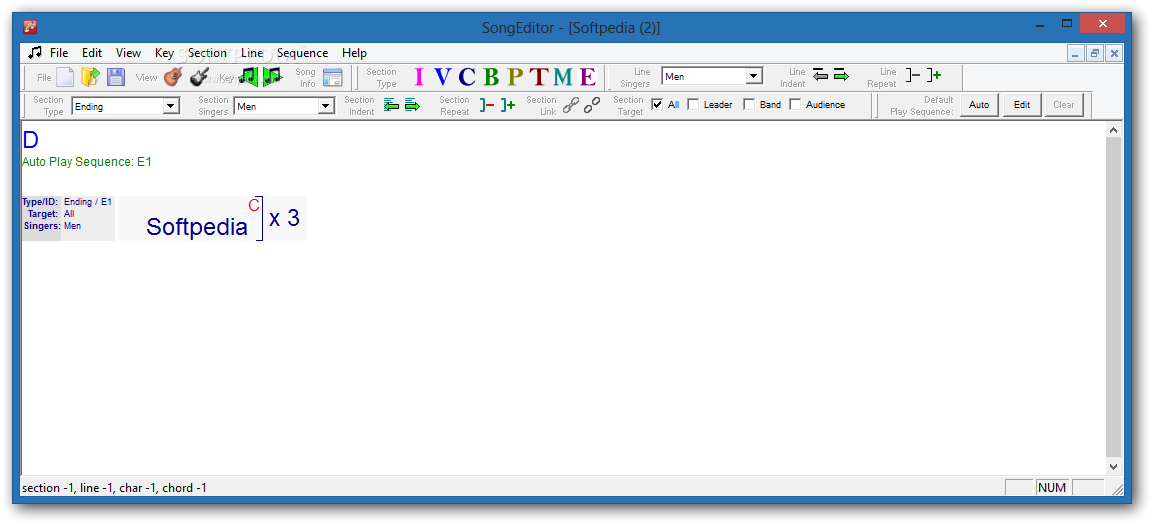
Task: Click the Clear play sequence button
Action: (x=1064, y=105)
